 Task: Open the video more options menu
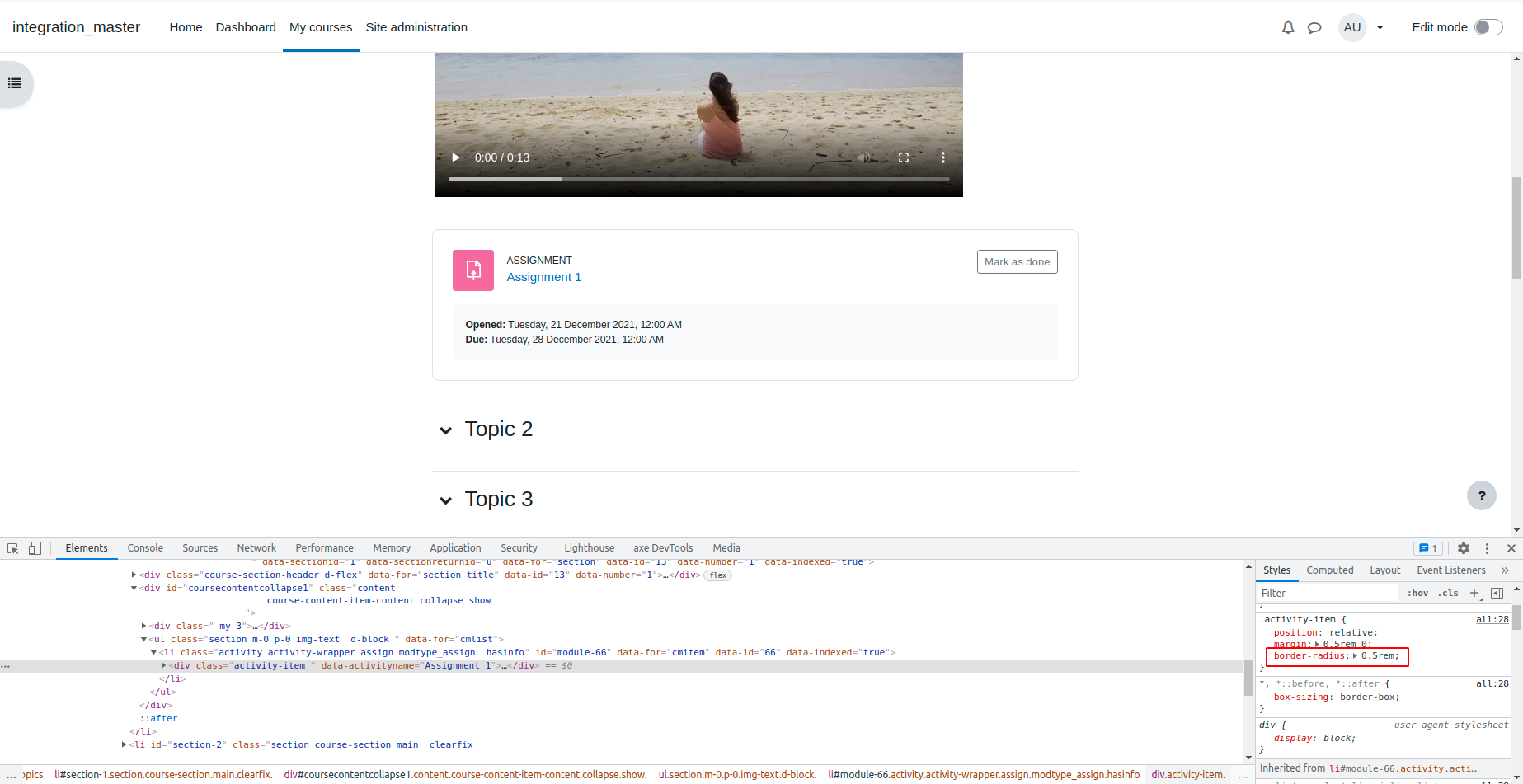943,157
